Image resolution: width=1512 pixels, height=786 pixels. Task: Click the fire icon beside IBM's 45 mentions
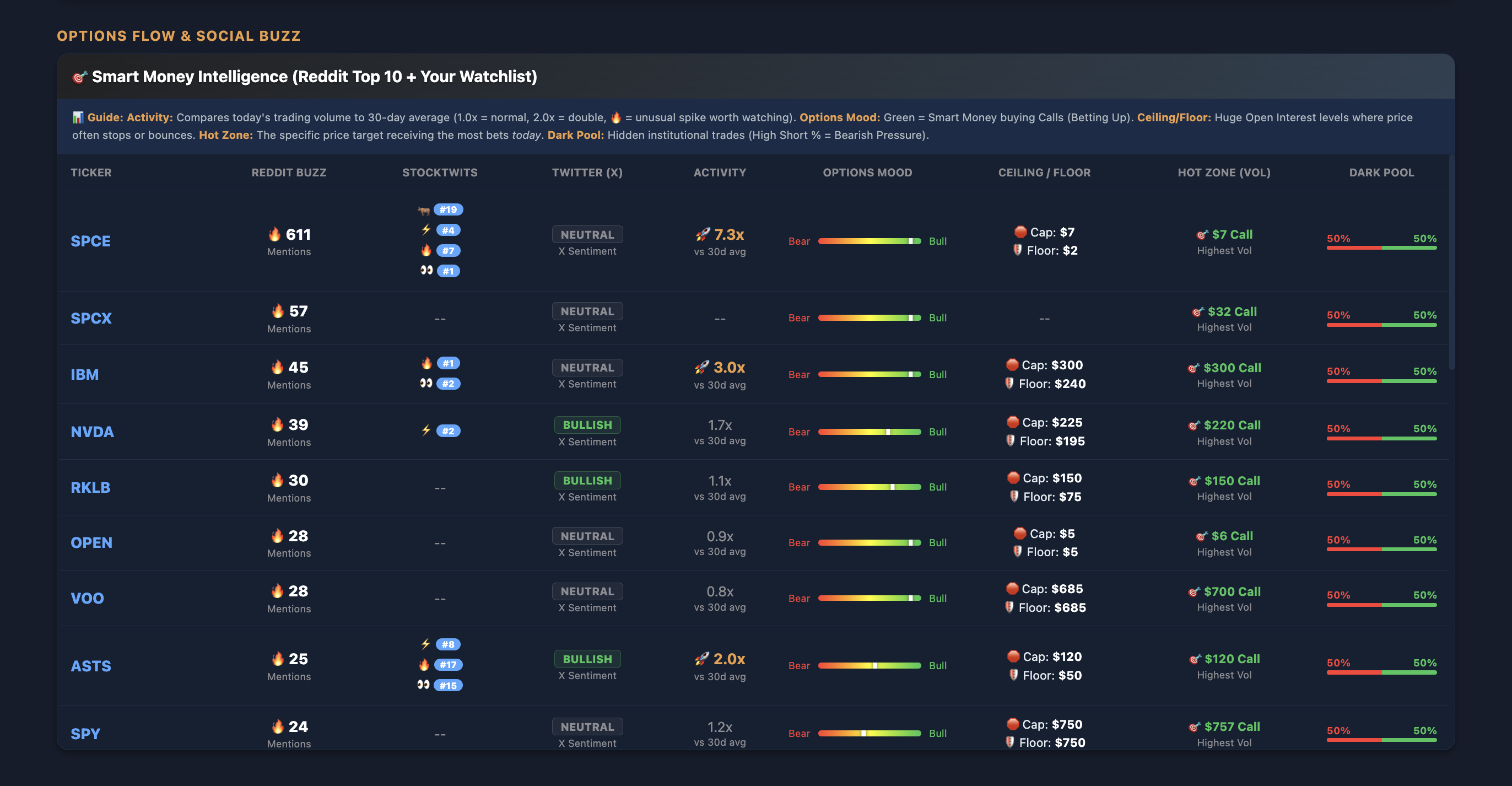pyautogui.click(x=277, y=367)
